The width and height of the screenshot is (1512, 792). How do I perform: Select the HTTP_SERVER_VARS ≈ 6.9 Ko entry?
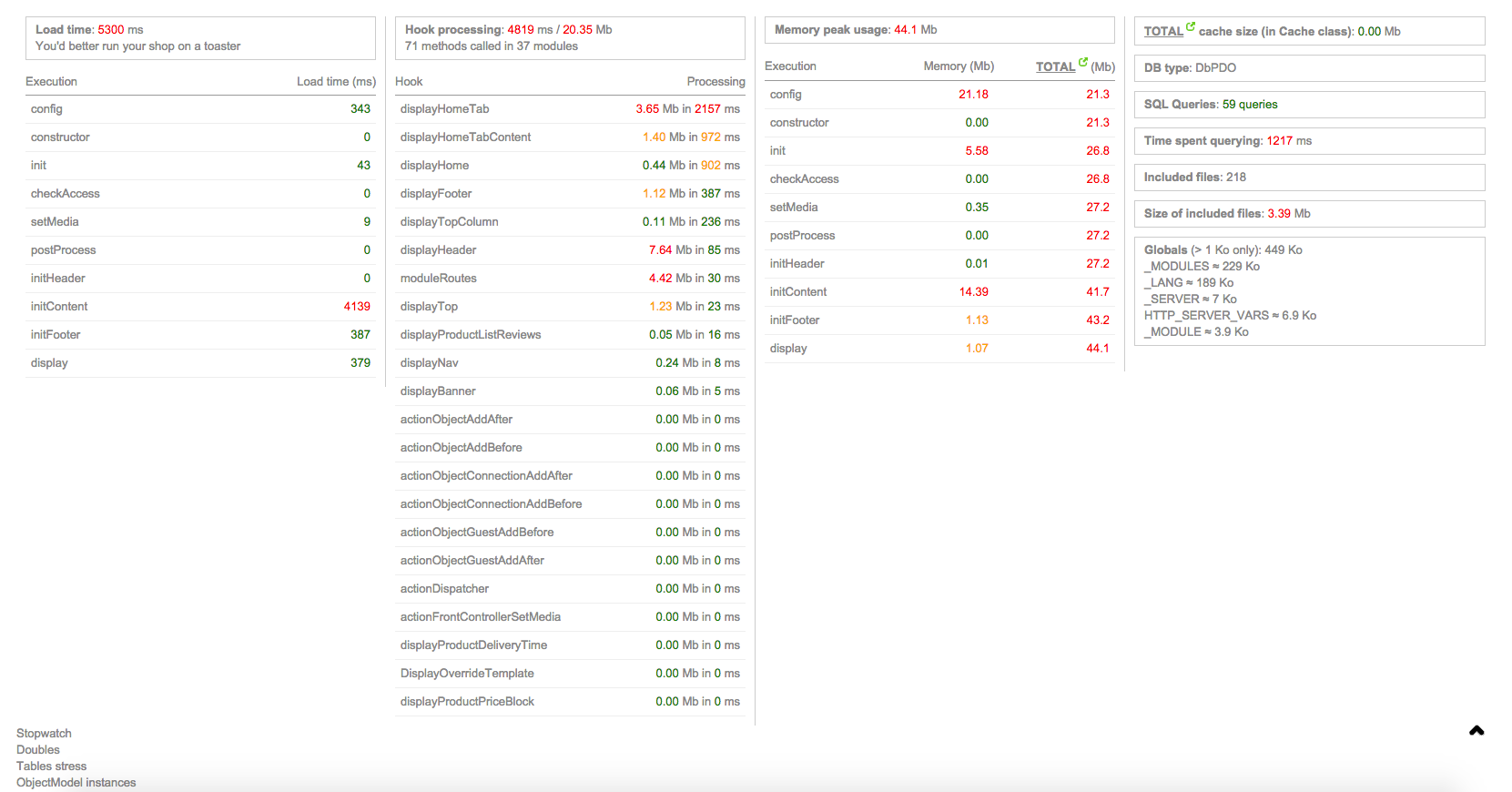click(1230, 316)
